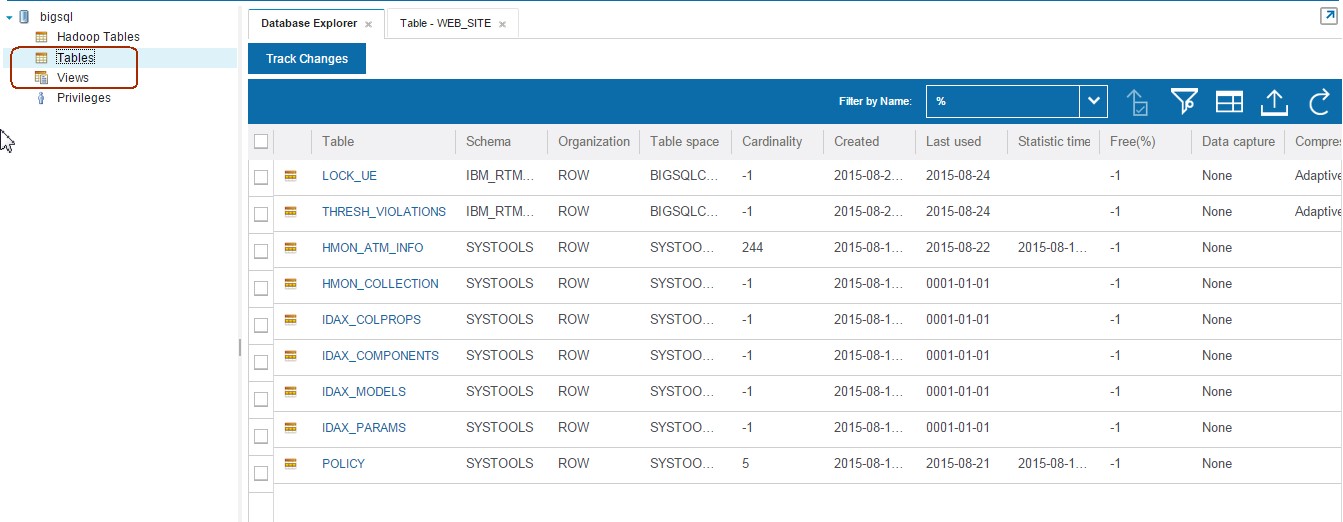Open the THRESH_VIOLATIONS table link
This screenshot has height=522, width=1343.
pos(384,212)
